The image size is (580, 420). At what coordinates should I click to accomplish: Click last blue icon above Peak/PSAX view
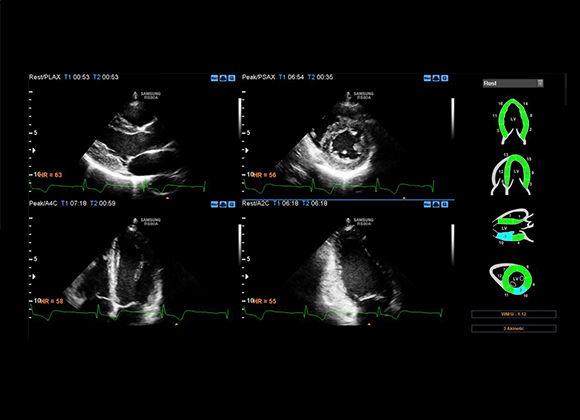pyautogui.click(x=445, y=78)
